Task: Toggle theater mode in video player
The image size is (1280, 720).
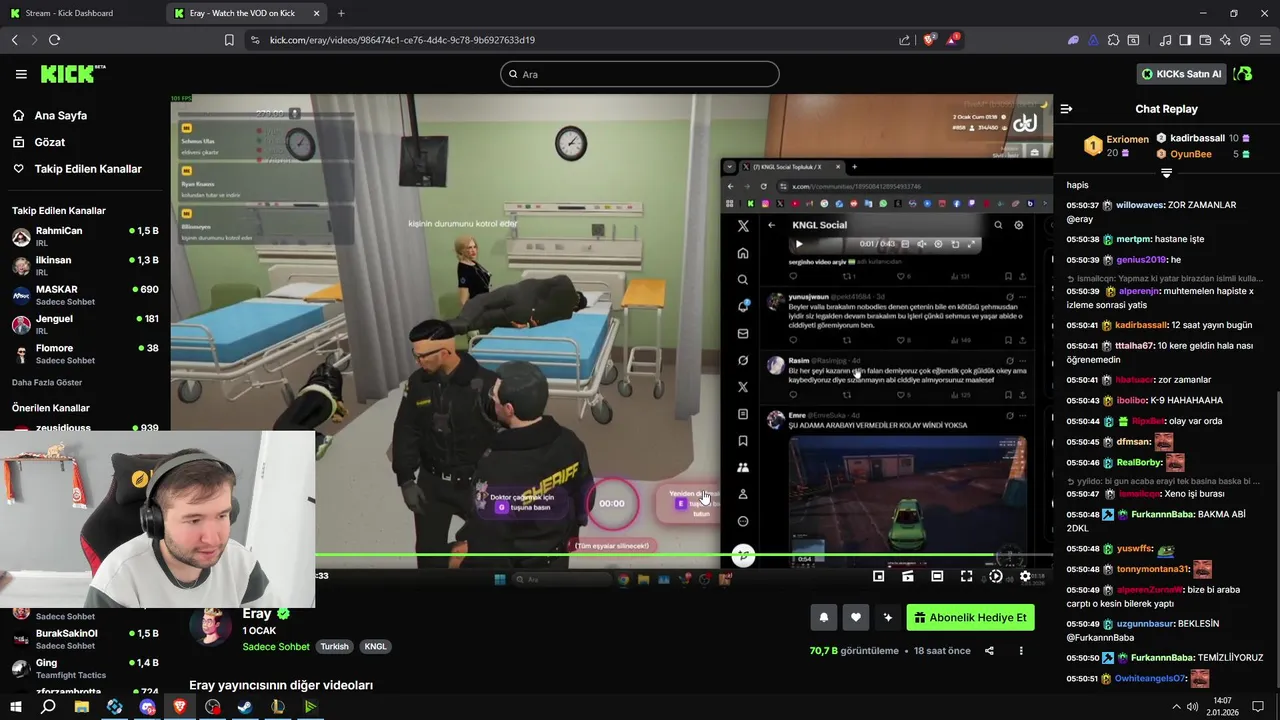Action: coord(937,576)
